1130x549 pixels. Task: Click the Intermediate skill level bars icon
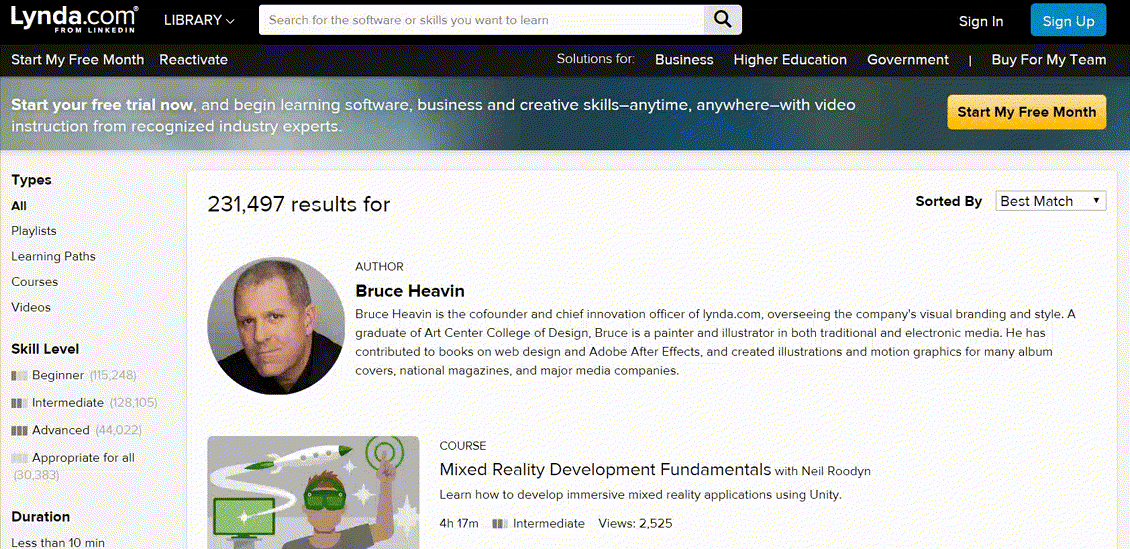19,403
